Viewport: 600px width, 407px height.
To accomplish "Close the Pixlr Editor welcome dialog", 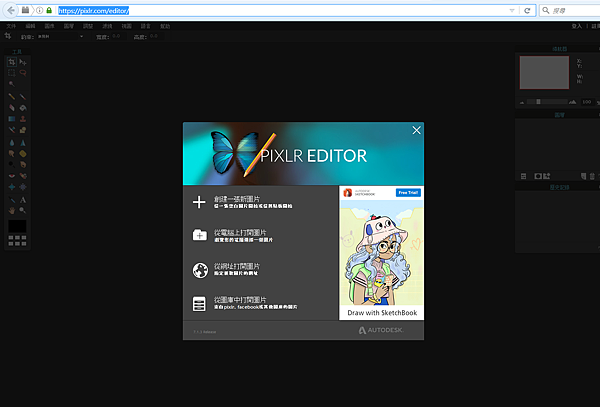I will pyautogui.click(x=416, y=130).
